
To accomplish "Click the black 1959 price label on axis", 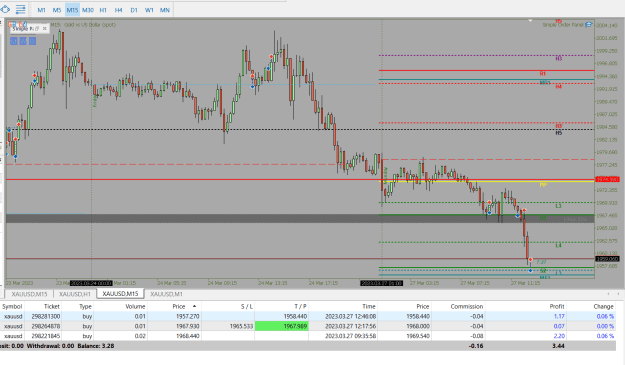I will tap(607, 259).
